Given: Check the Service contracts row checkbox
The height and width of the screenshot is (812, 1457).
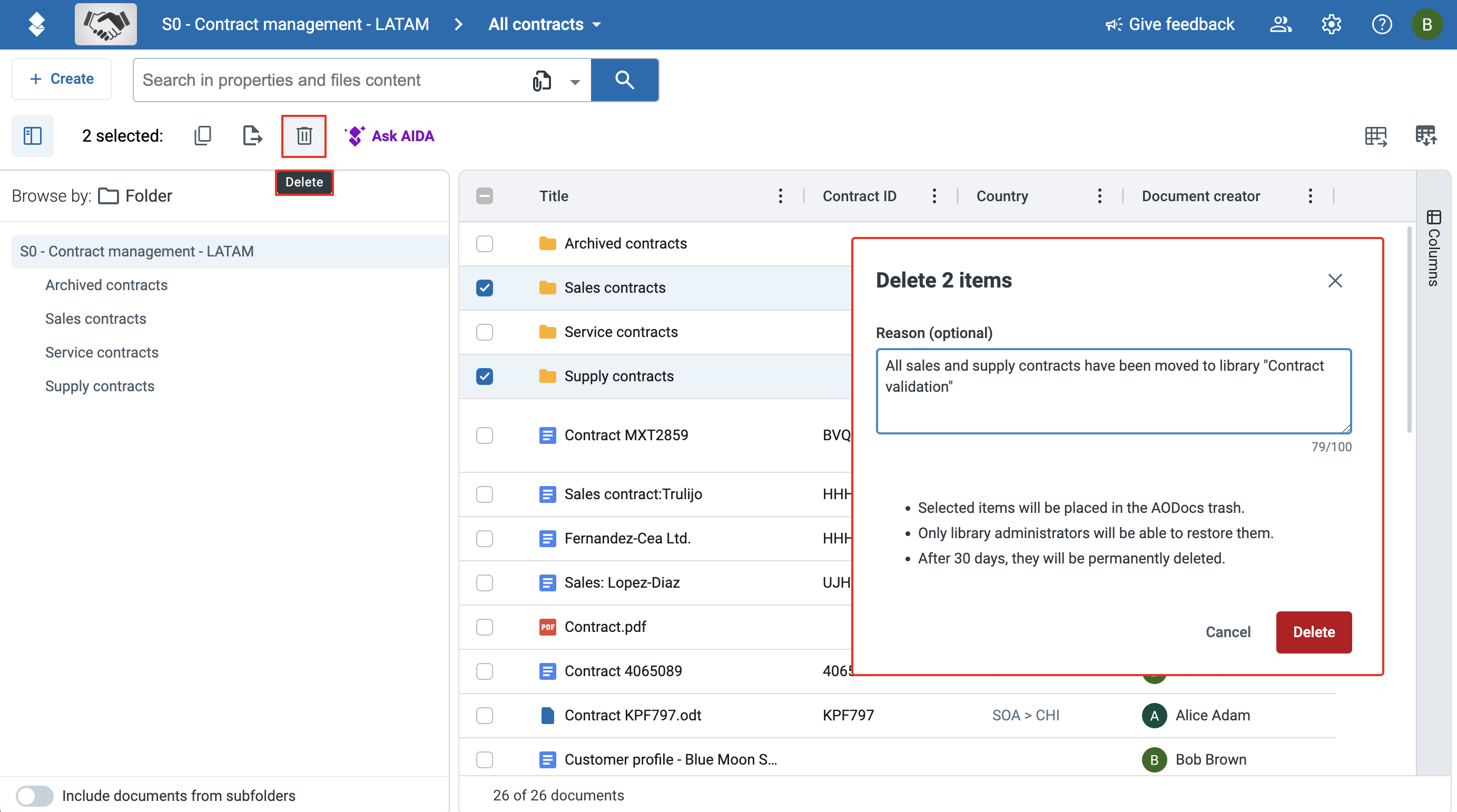Looking at the screenshot, I should pos(484,332).
